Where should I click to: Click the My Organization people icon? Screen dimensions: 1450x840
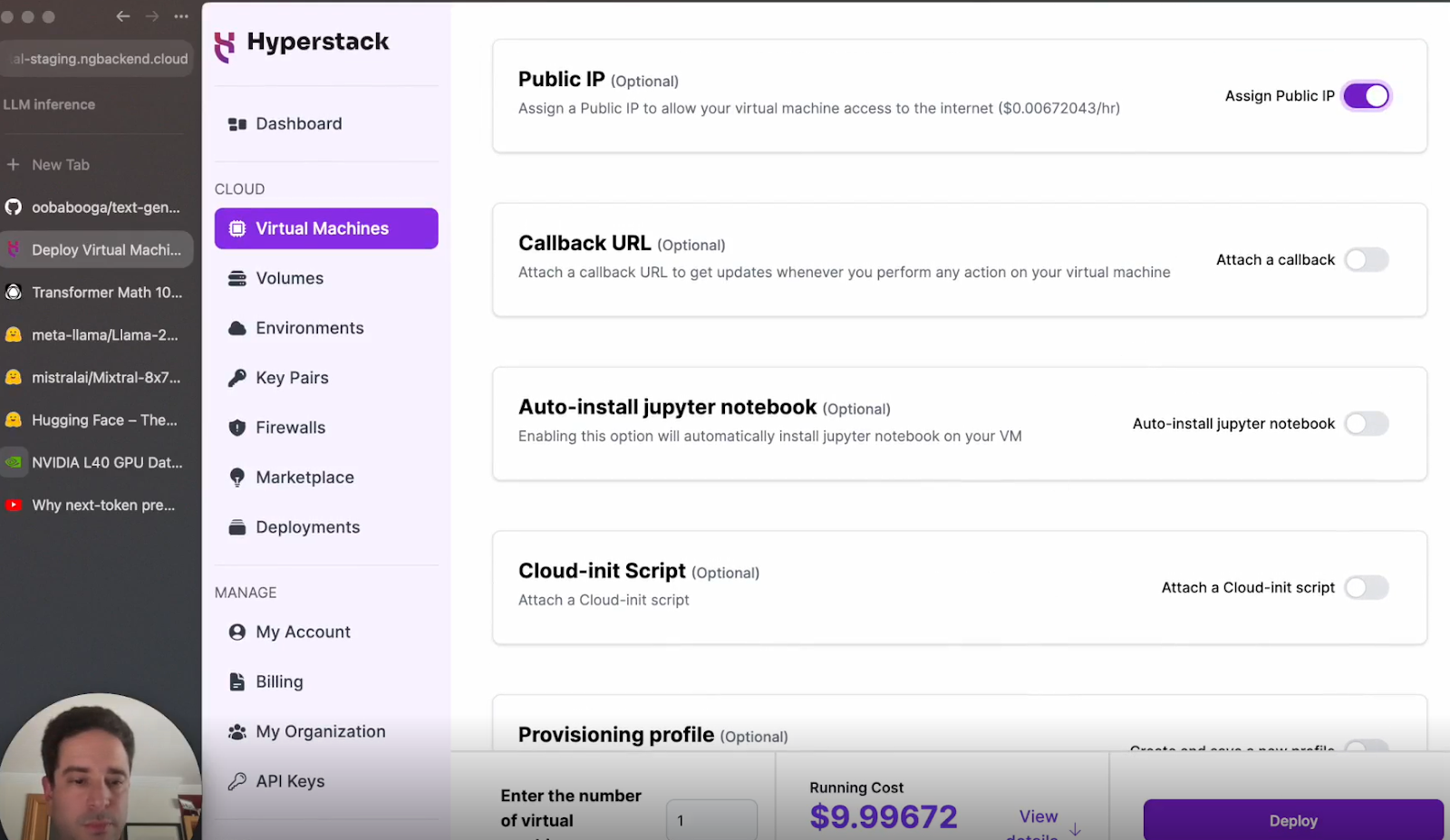[x=237, y=732]
